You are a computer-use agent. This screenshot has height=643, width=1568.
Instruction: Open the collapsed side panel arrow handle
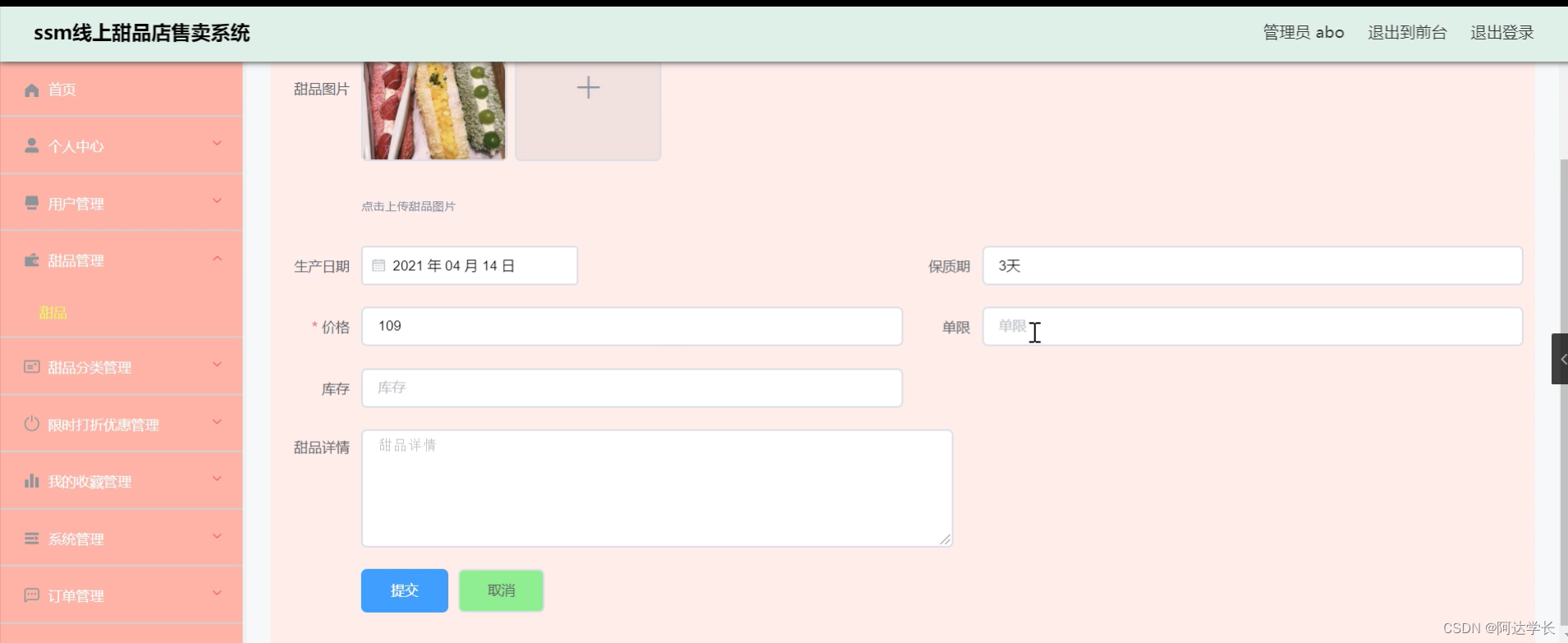pos(1560,359)
